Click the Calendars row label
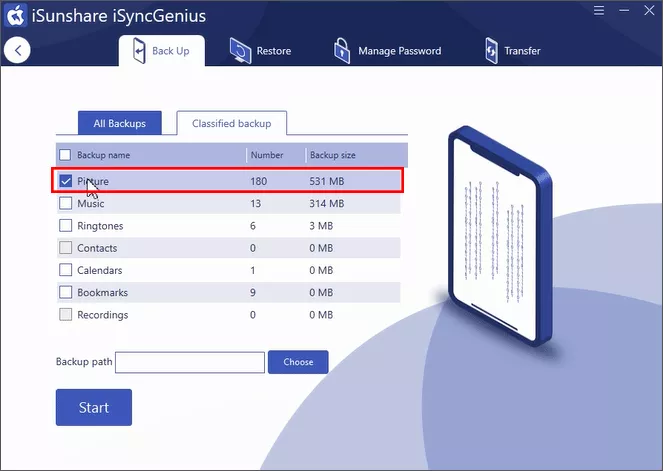The width and height of the screenshot is (663, 471). (x=100, y=270)
